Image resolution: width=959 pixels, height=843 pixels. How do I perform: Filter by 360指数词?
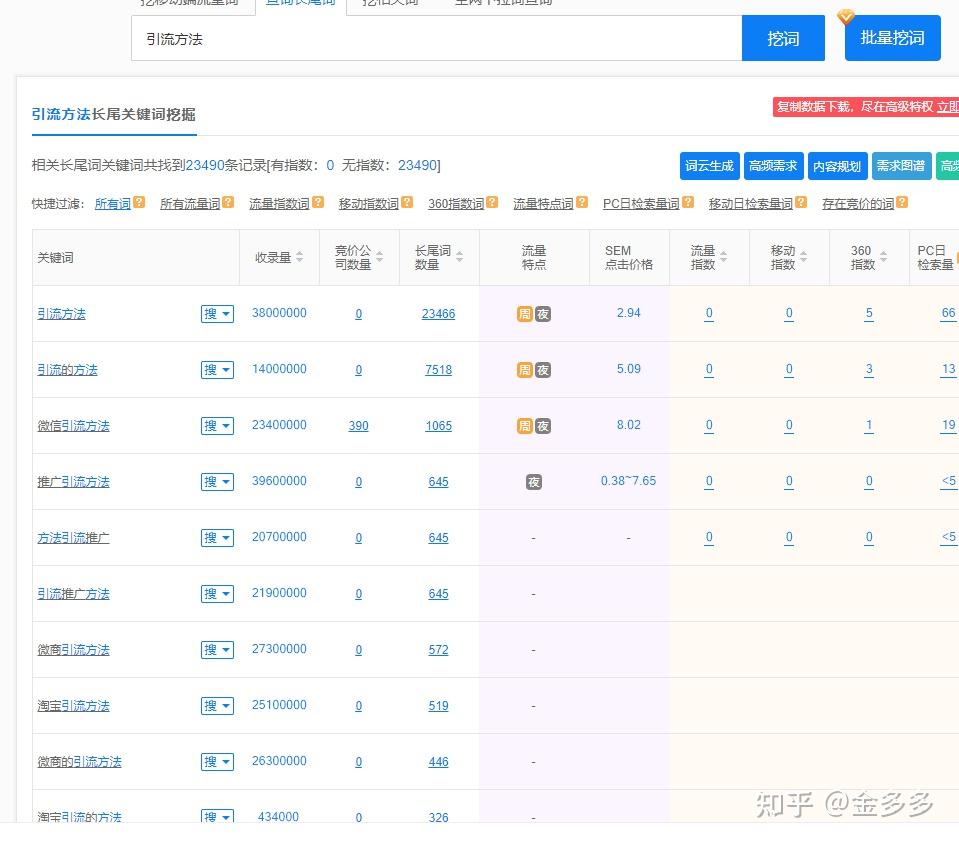click(x=456, y=204)
